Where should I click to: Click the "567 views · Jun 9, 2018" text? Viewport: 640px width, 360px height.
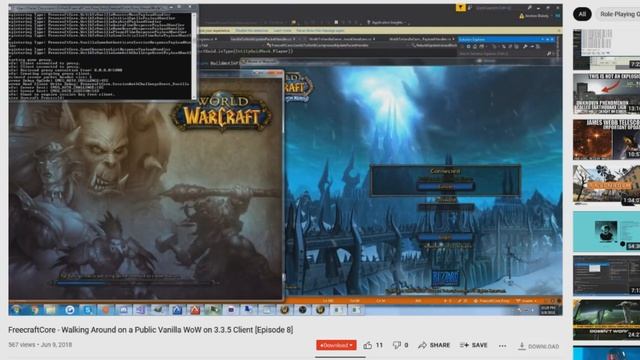pyautogui.click(x=40, y=345)
